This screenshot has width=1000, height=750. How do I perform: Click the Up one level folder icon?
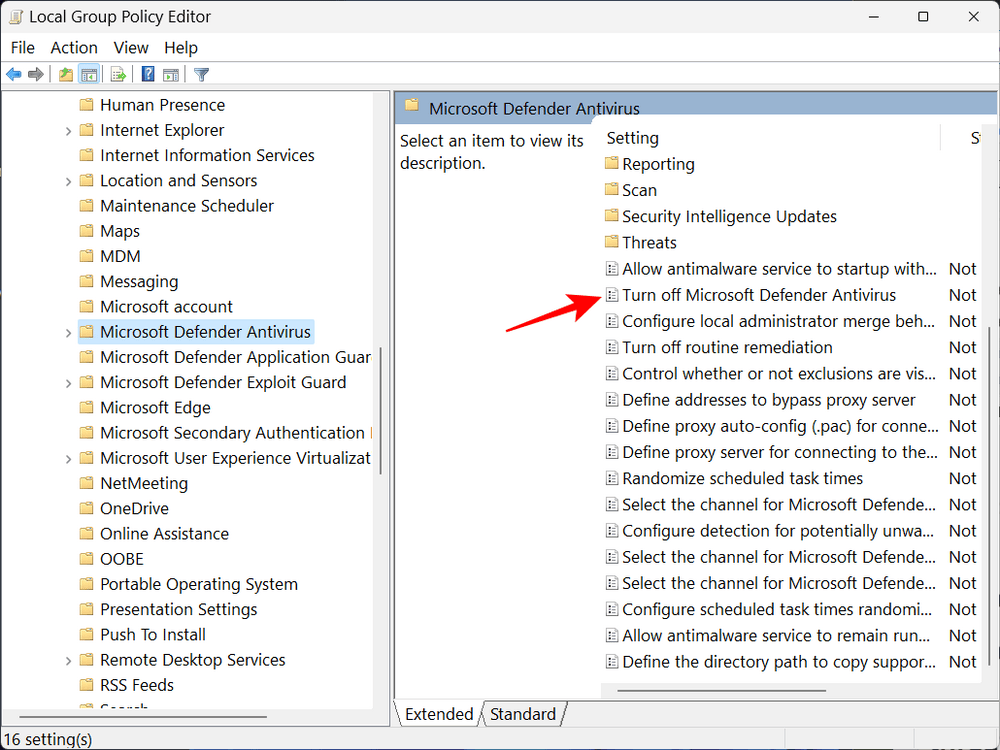click(65, 74)
